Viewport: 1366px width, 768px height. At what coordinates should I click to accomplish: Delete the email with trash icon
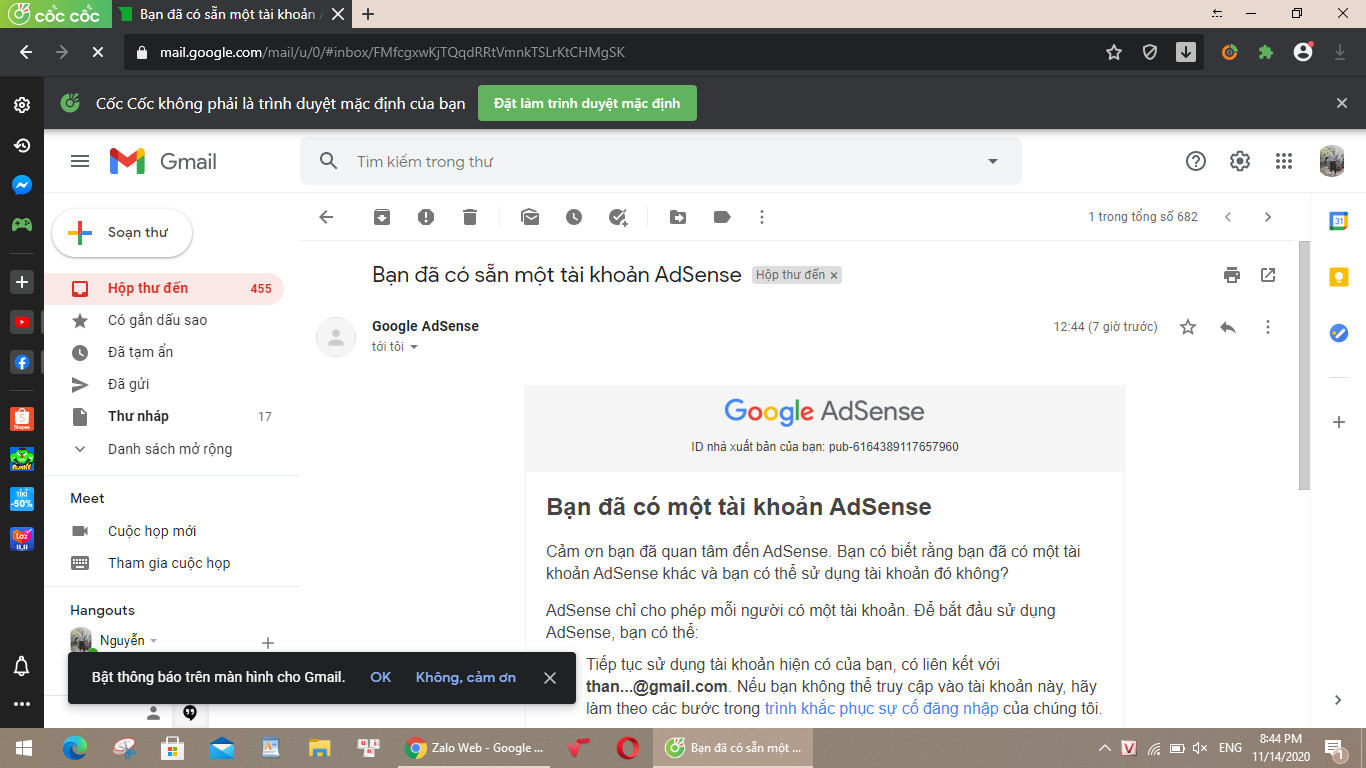click(470, 217)
